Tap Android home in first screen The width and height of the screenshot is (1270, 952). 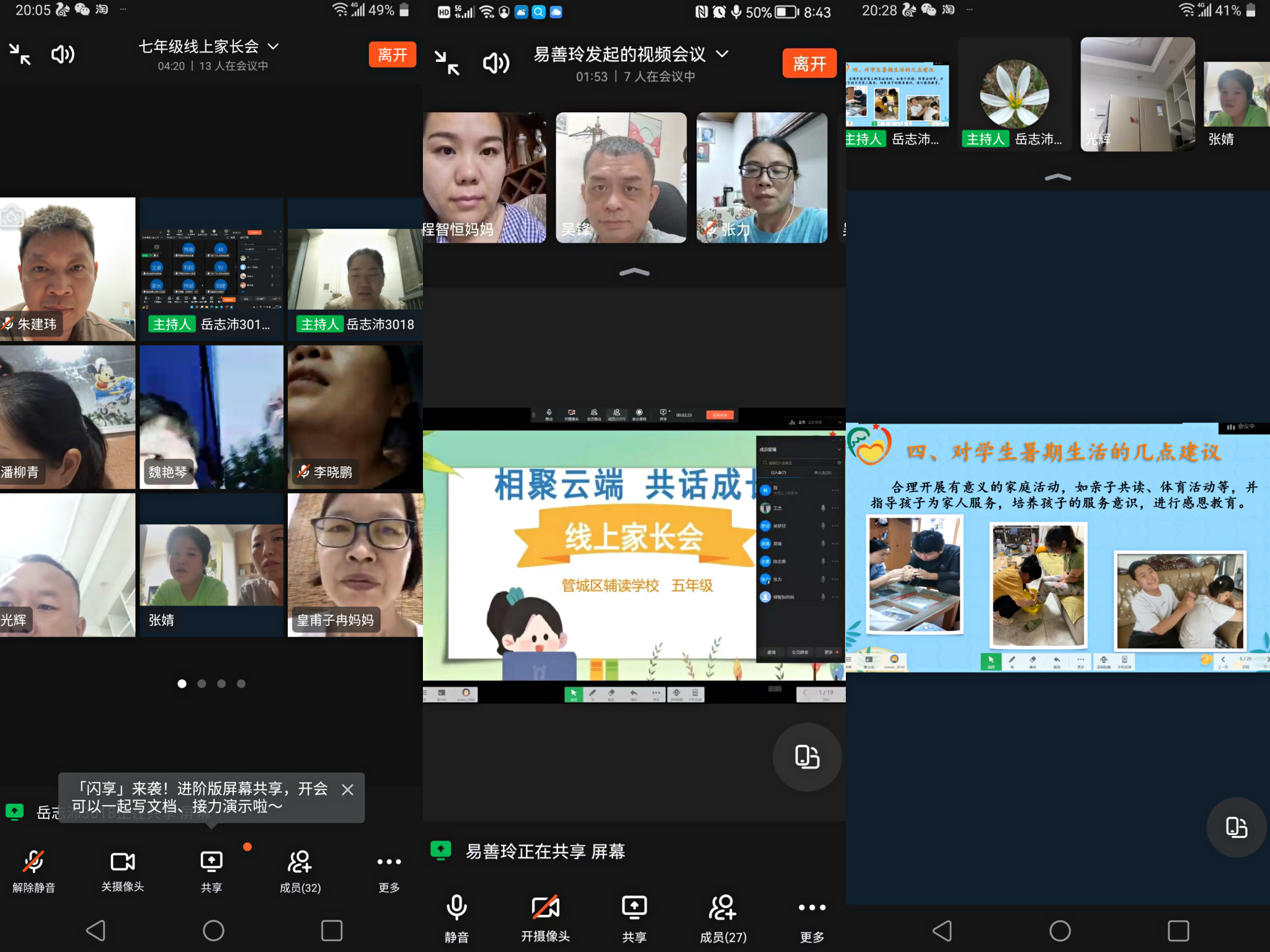coord(213,930)
